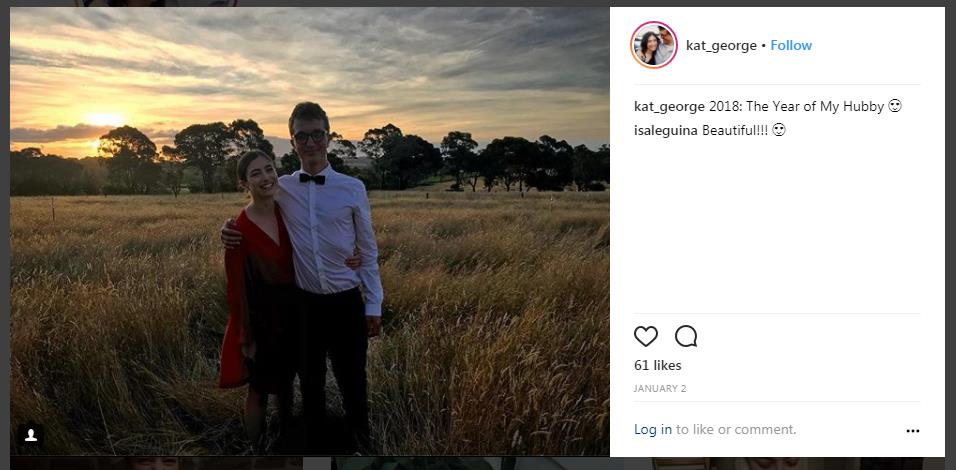This screenshot has width=956, height=470.
Task: Follow kat_george
Action: tap(791, 45)
